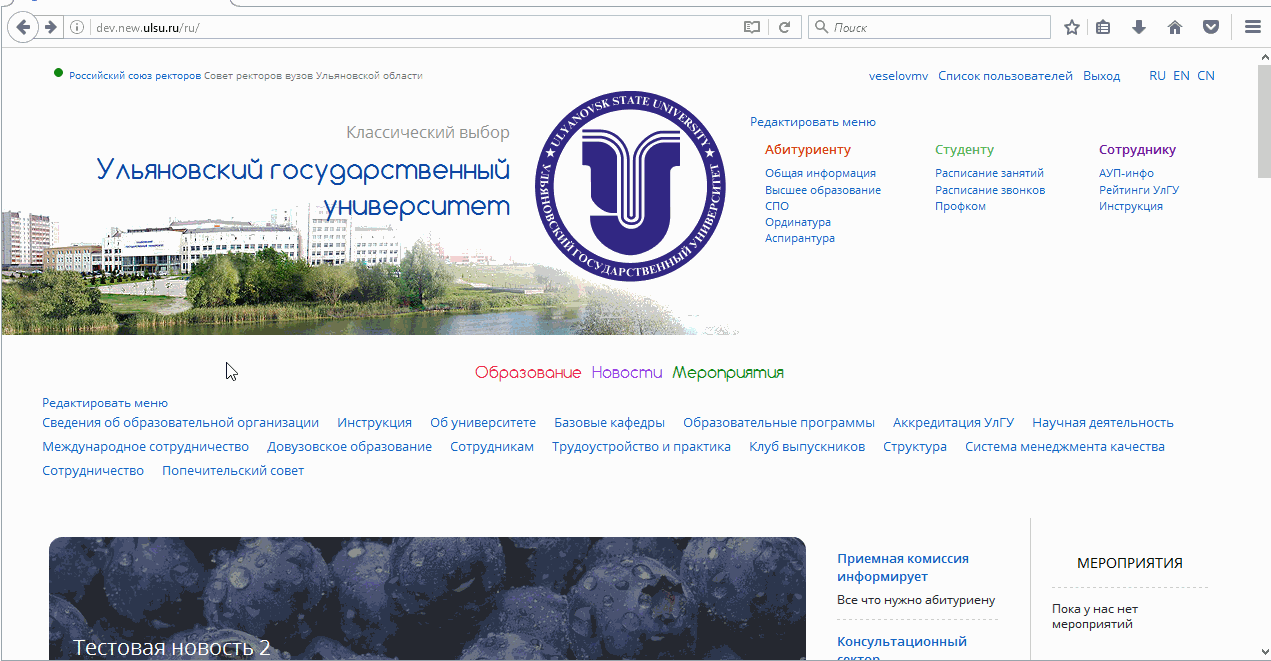Open the bookmarks list icon

[x=1103, y=27]
